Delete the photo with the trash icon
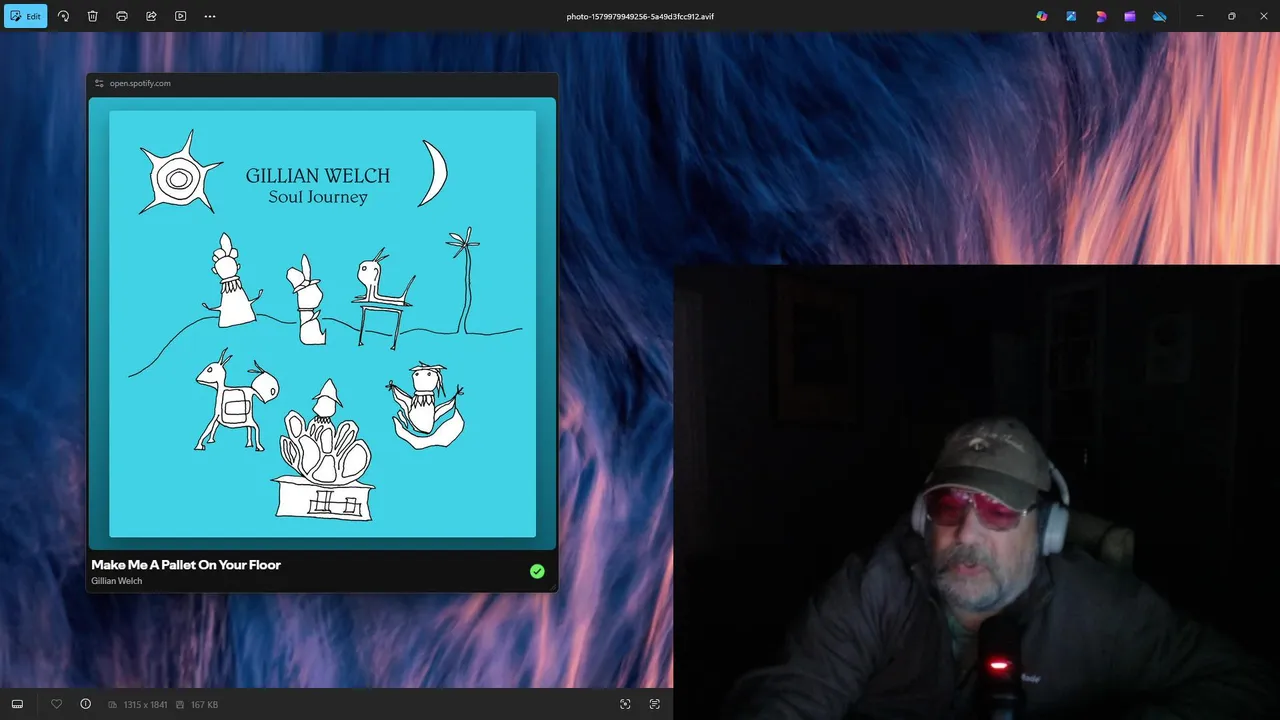 point(92,16)
